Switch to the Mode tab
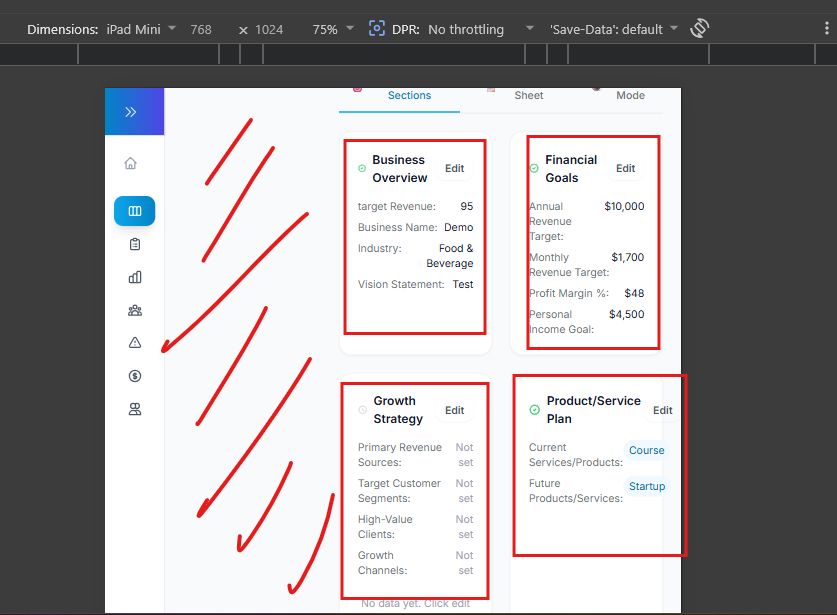The image size is (837, 615). point(630,96)
